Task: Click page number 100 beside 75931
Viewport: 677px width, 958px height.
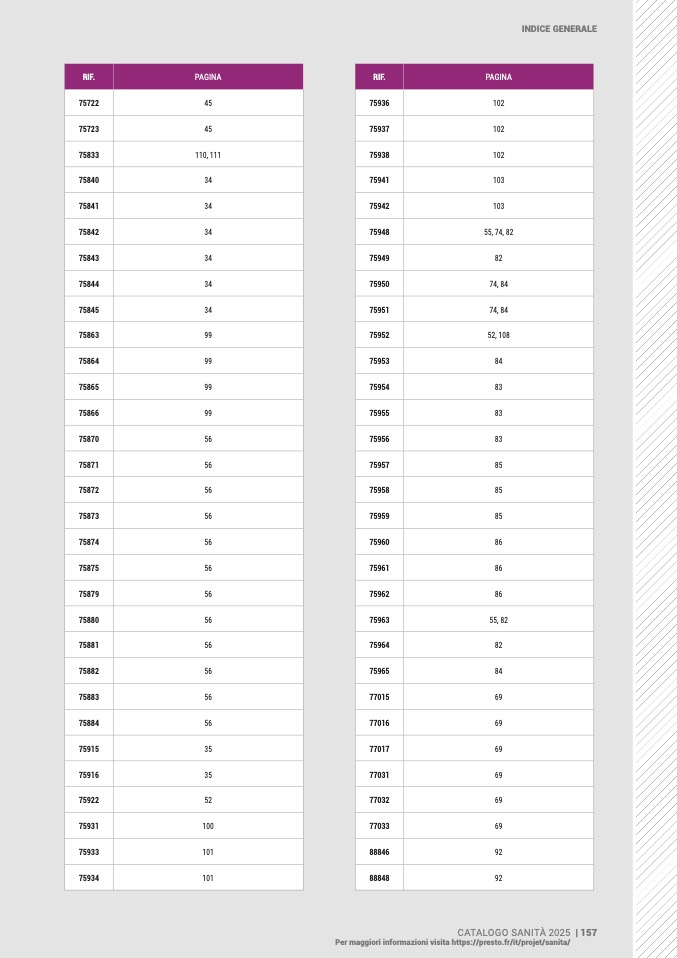Action: click(x=208, y=827)
